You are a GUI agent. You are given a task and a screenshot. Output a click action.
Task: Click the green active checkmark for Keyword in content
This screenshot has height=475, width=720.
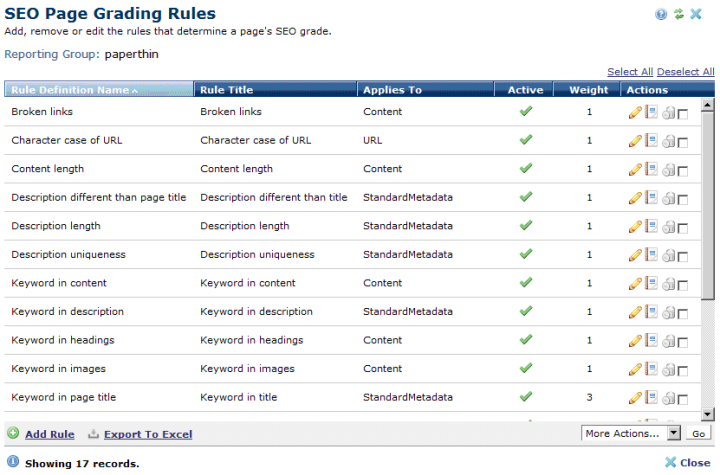click(x=525, y=283)
